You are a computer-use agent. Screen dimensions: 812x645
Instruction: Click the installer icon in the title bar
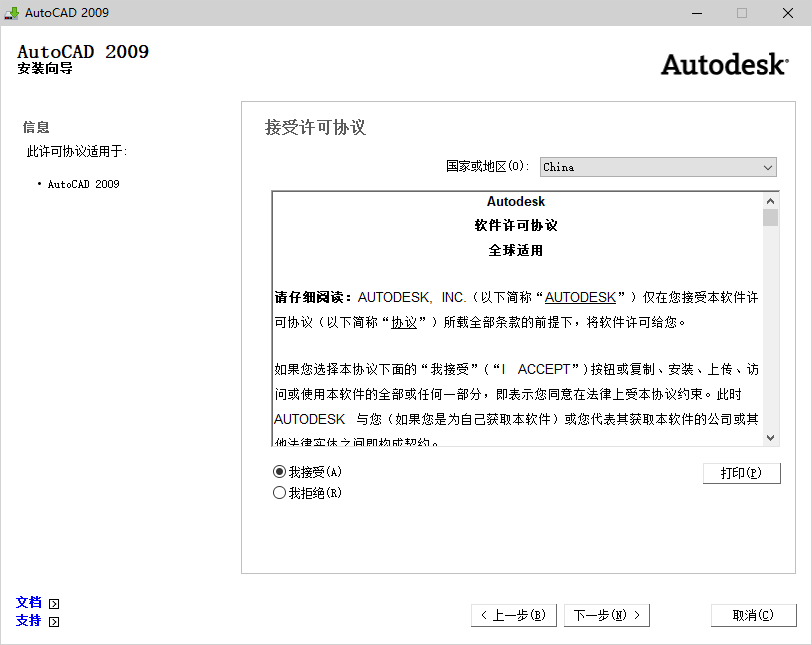(x=13, y=13)
